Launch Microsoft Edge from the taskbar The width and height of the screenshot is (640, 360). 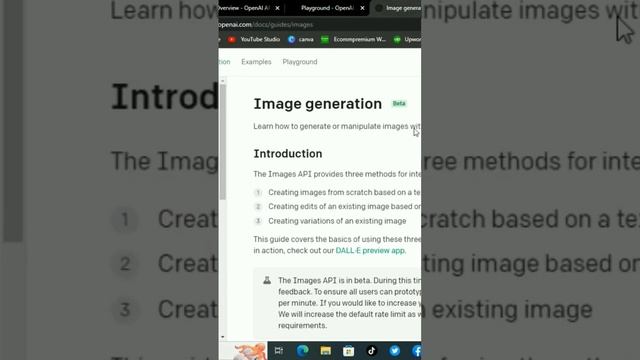302,351
